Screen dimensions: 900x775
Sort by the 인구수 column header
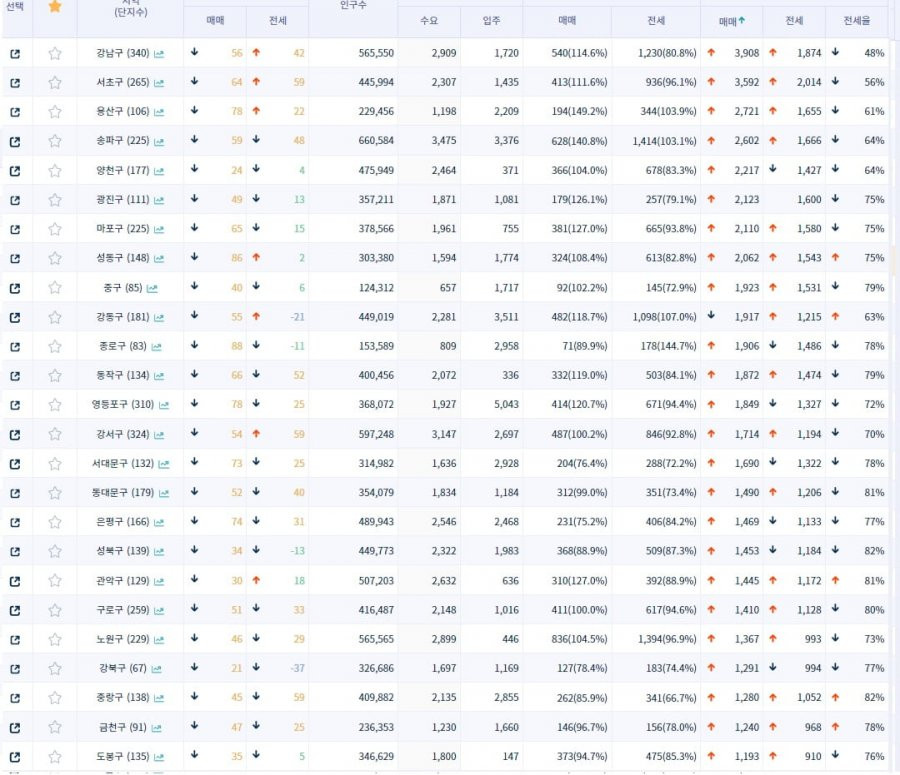coord(353,5)
